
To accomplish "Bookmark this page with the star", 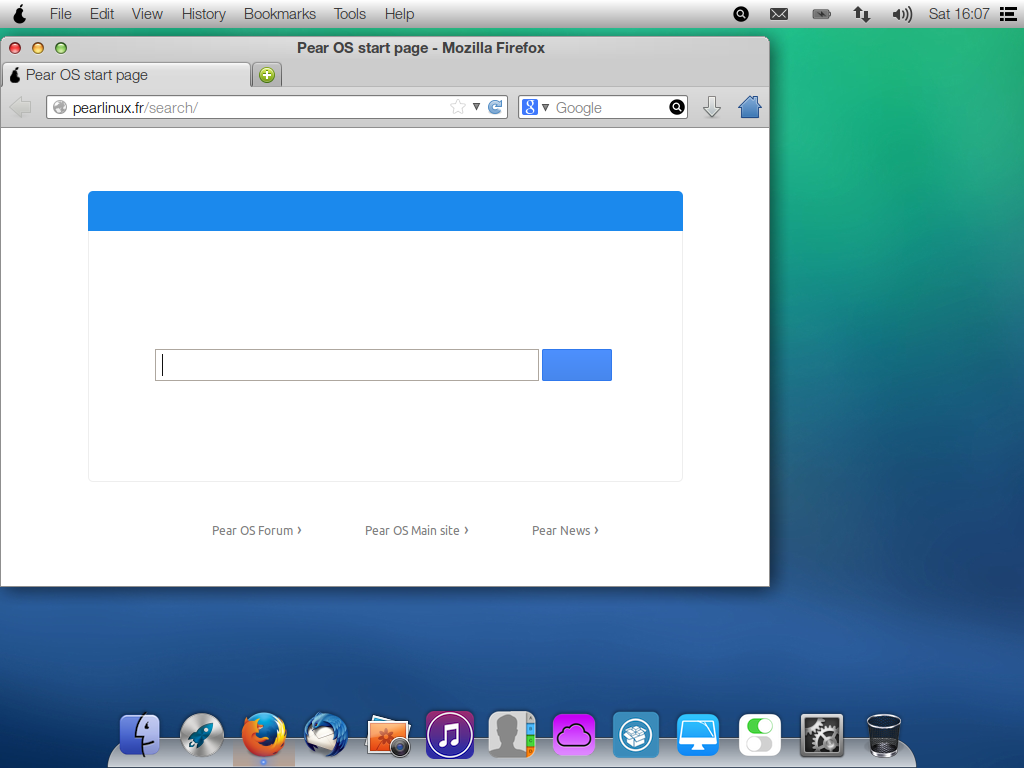I will (458, 107).
